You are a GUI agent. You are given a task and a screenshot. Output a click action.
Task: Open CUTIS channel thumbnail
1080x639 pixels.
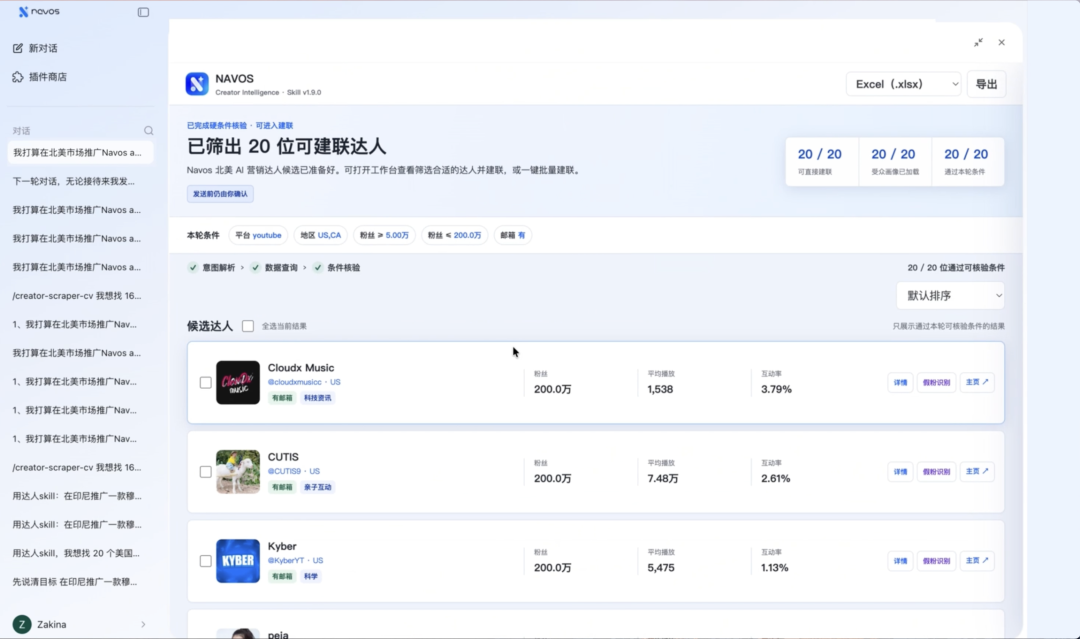[238, 472]
